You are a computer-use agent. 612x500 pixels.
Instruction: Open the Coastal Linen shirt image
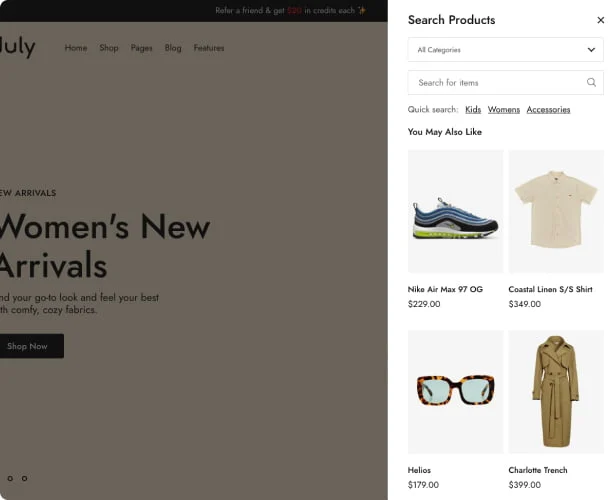tap(556, 212)
